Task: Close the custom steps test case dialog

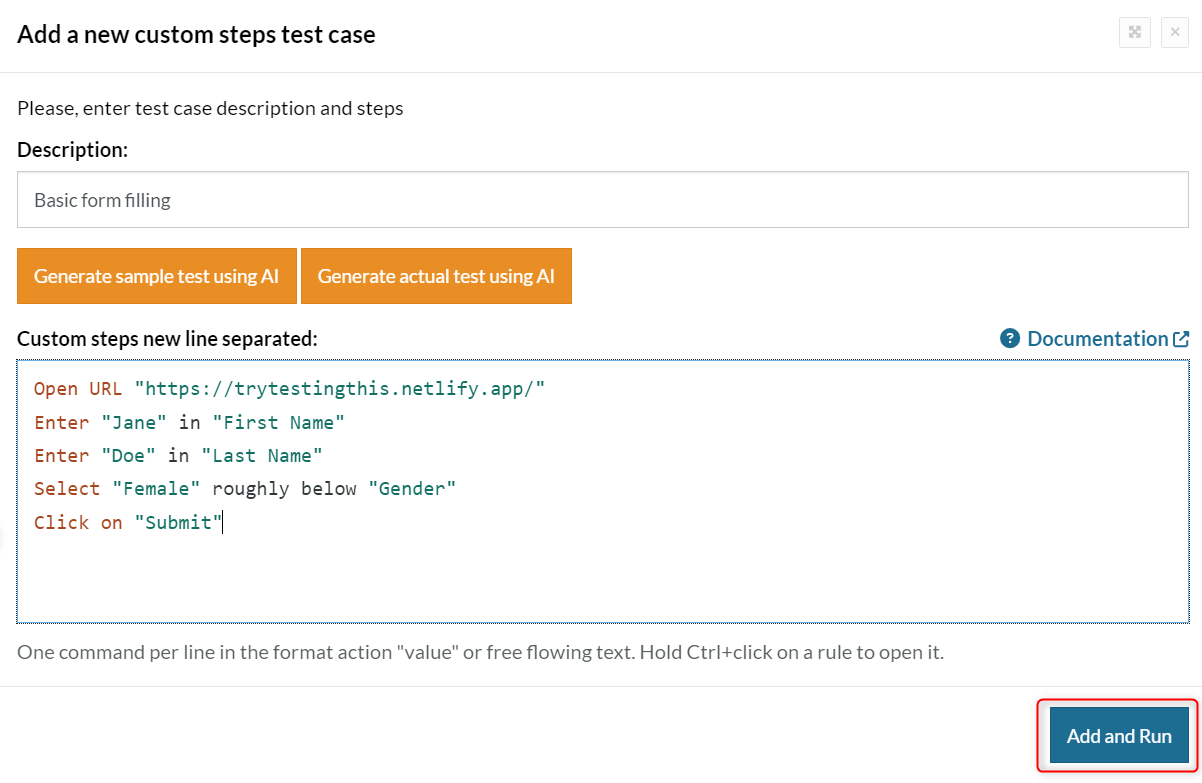Action: [x=1174, y=33]
